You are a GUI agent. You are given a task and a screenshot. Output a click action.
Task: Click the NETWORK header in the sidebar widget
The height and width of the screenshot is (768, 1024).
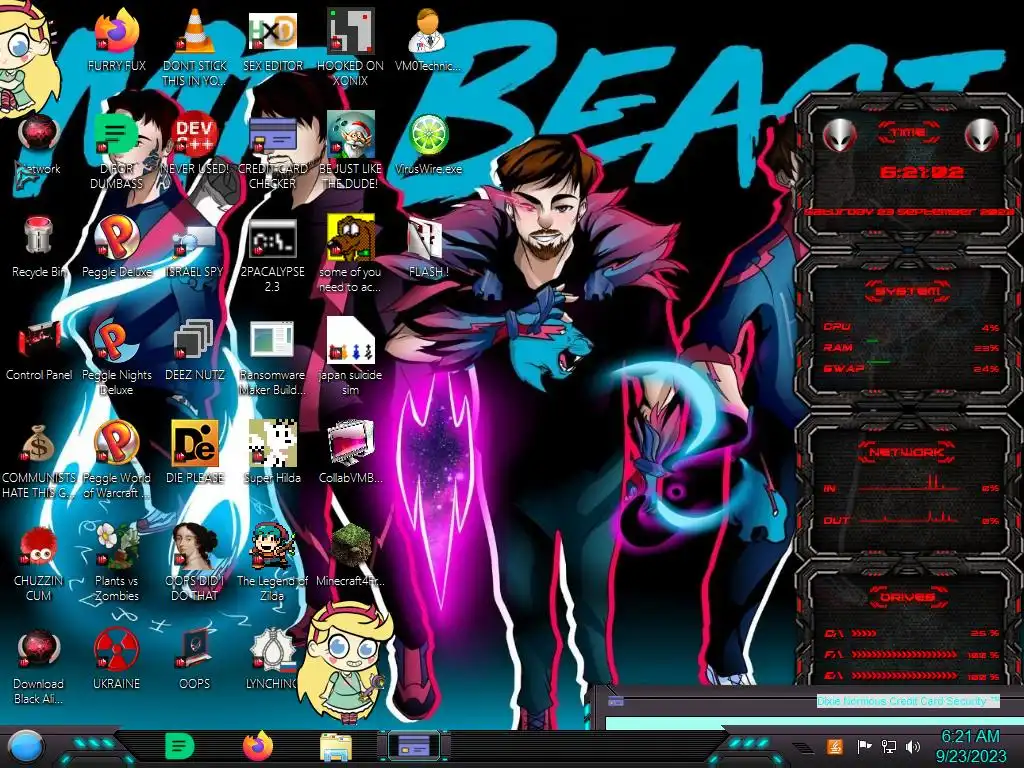pos(906,452)
